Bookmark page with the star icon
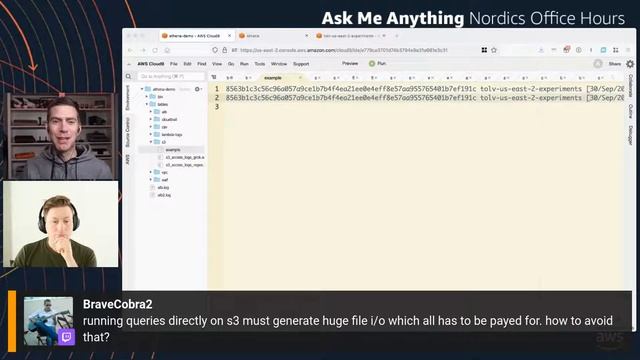The image size is (640, 360). pos(494,50)
